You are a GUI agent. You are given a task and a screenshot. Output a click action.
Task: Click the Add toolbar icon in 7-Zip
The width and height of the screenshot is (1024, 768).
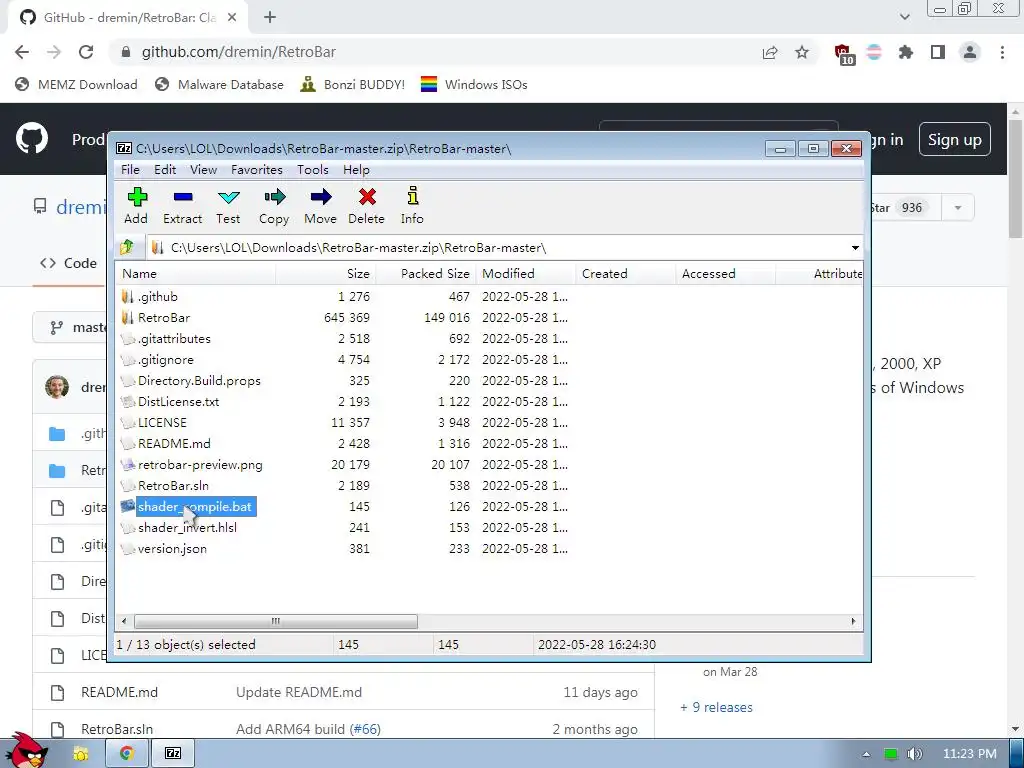click(x=136, y=197)
